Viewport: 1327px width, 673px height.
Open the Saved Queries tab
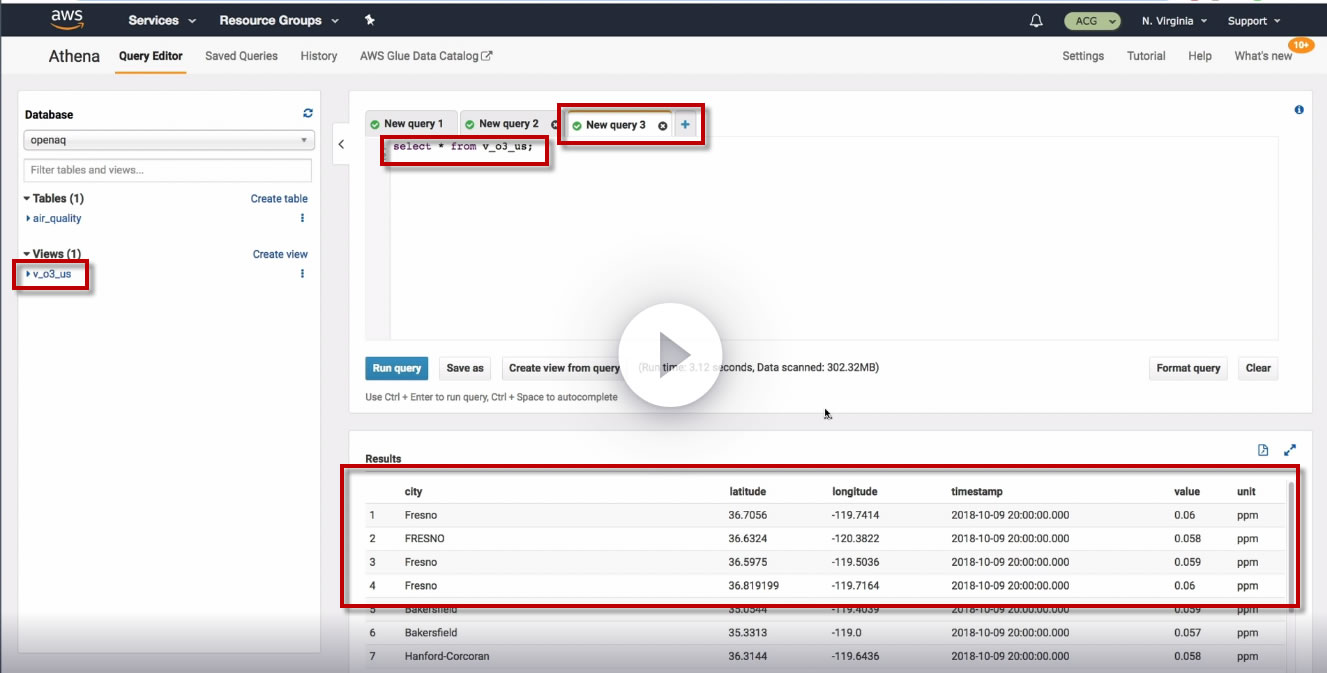tap(241, 56)
